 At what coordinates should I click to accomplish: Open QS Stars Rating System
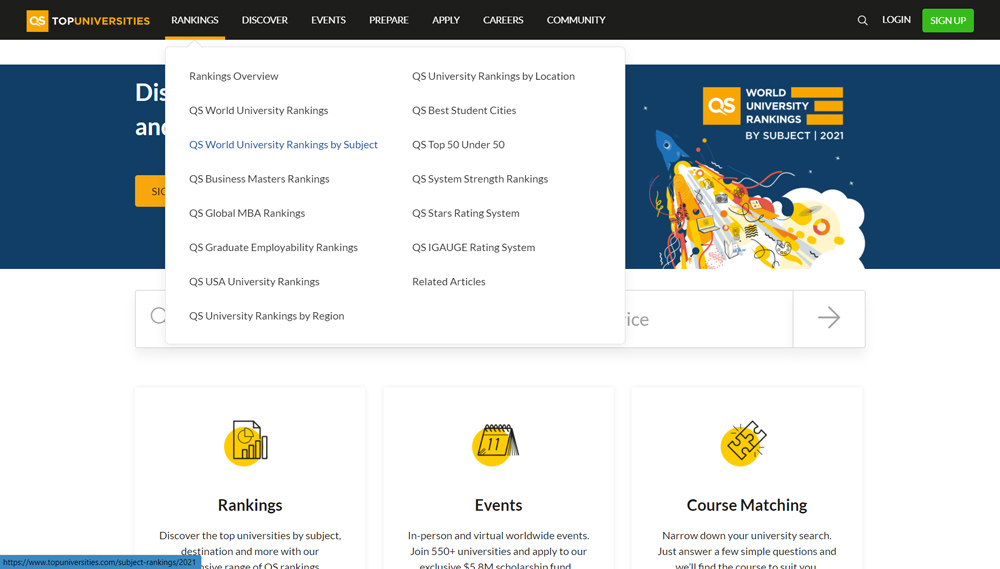[x=466, y=213]
